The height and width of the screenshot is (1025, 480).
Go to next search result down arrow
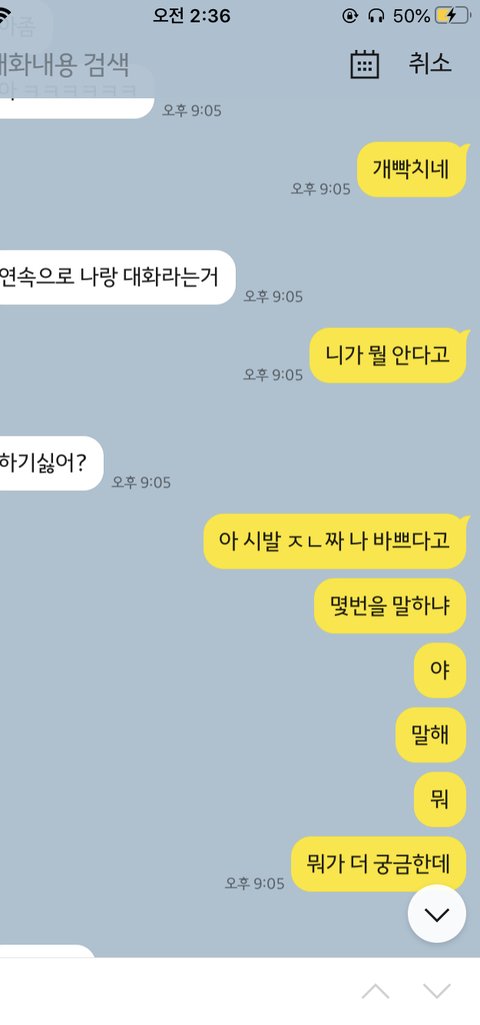tap(437, 992)
